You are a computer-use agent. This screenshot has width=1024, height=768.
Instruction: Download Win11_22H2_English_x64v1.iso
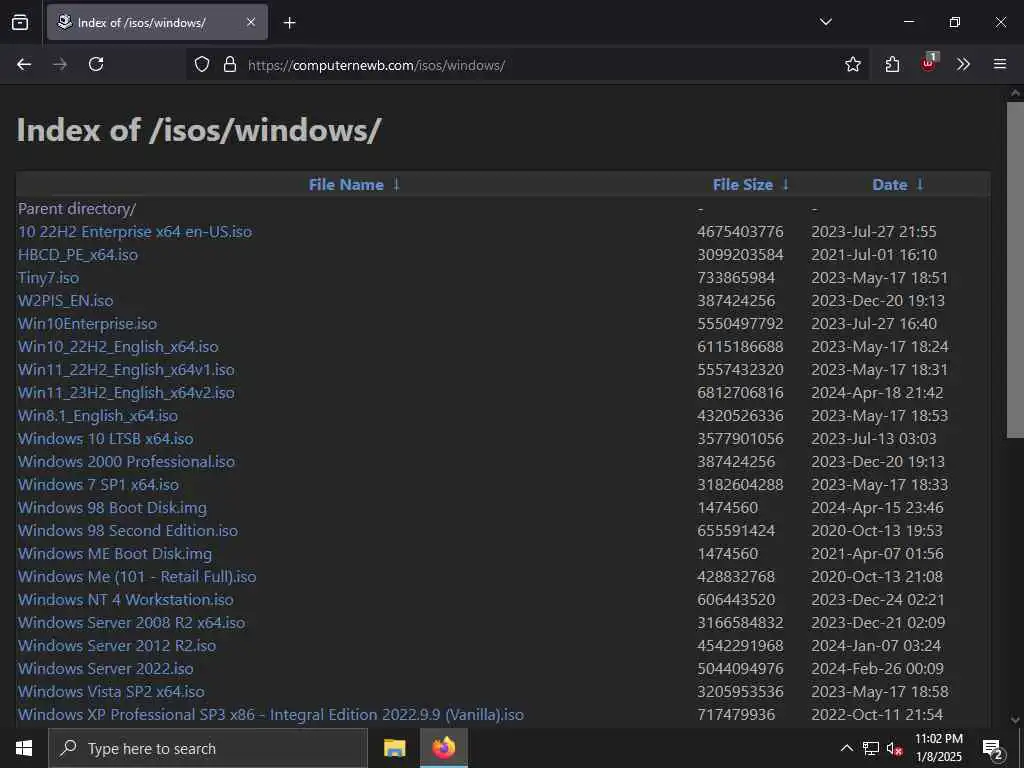(126, 370)
